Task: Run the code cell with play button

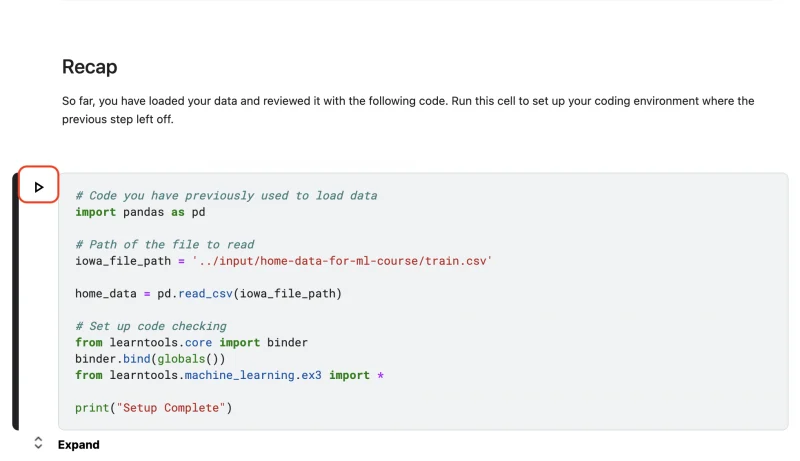Action: pyautogui.click(x=39, y=187)
